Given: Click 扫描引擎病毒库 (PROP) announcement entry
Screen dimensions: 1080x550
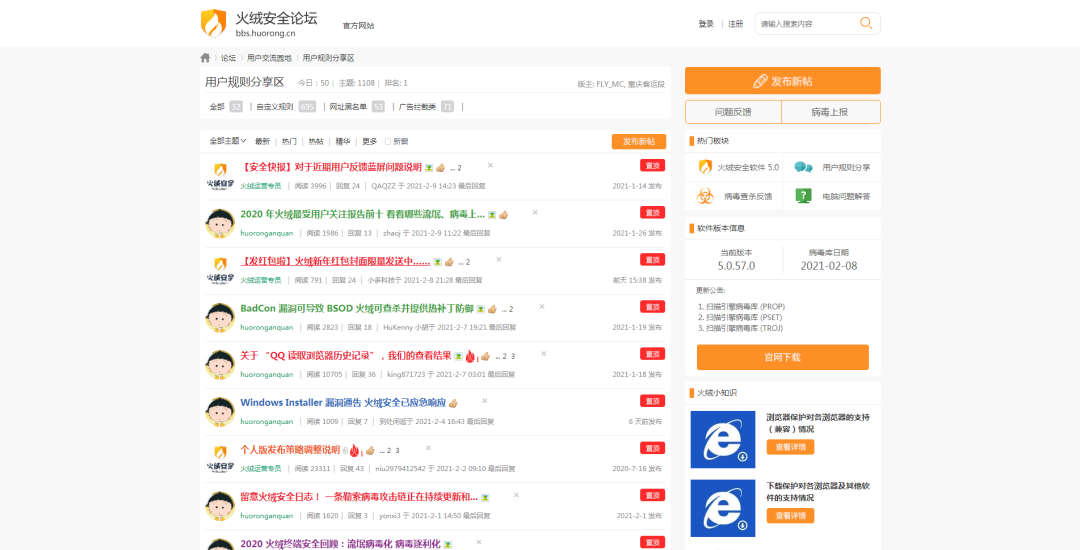Looking at the screenshot, I should (x=745, y=306).
